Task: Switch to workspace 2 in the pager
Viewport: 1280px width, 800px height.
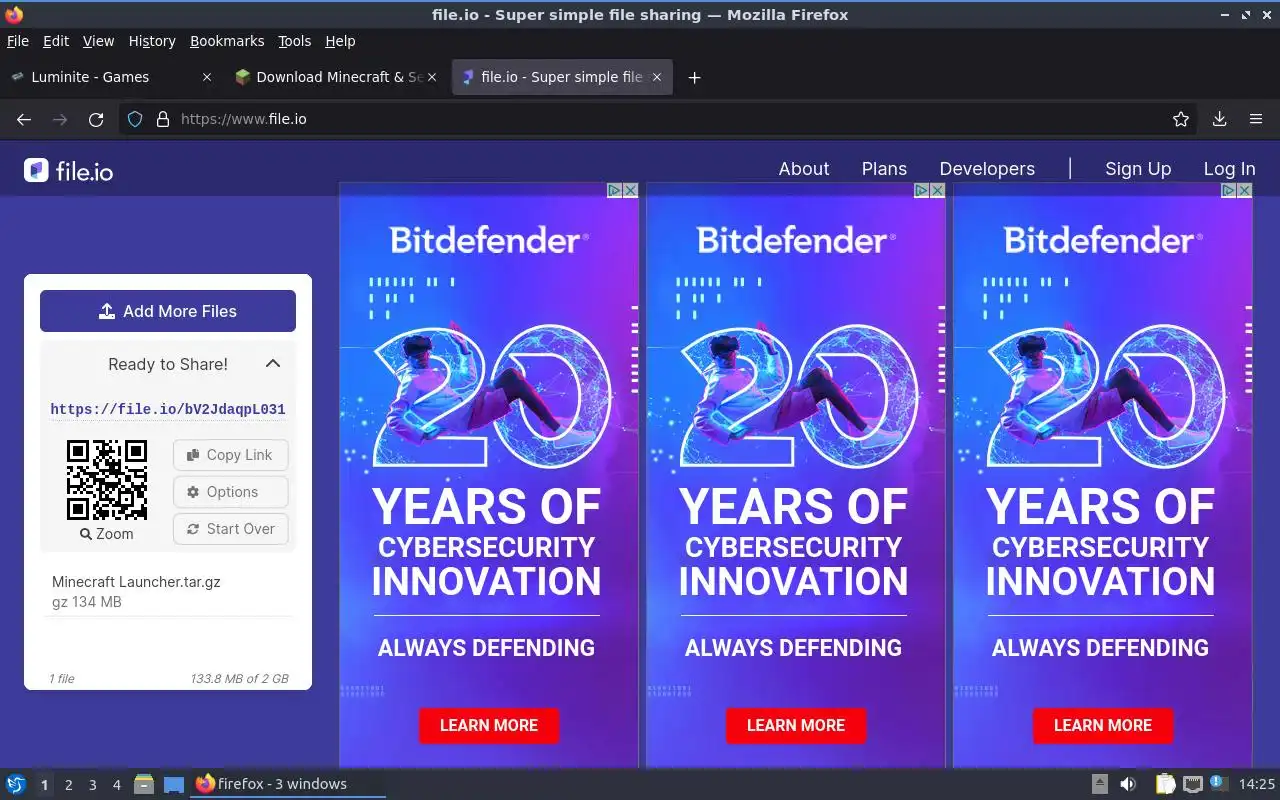Action: 68,785
